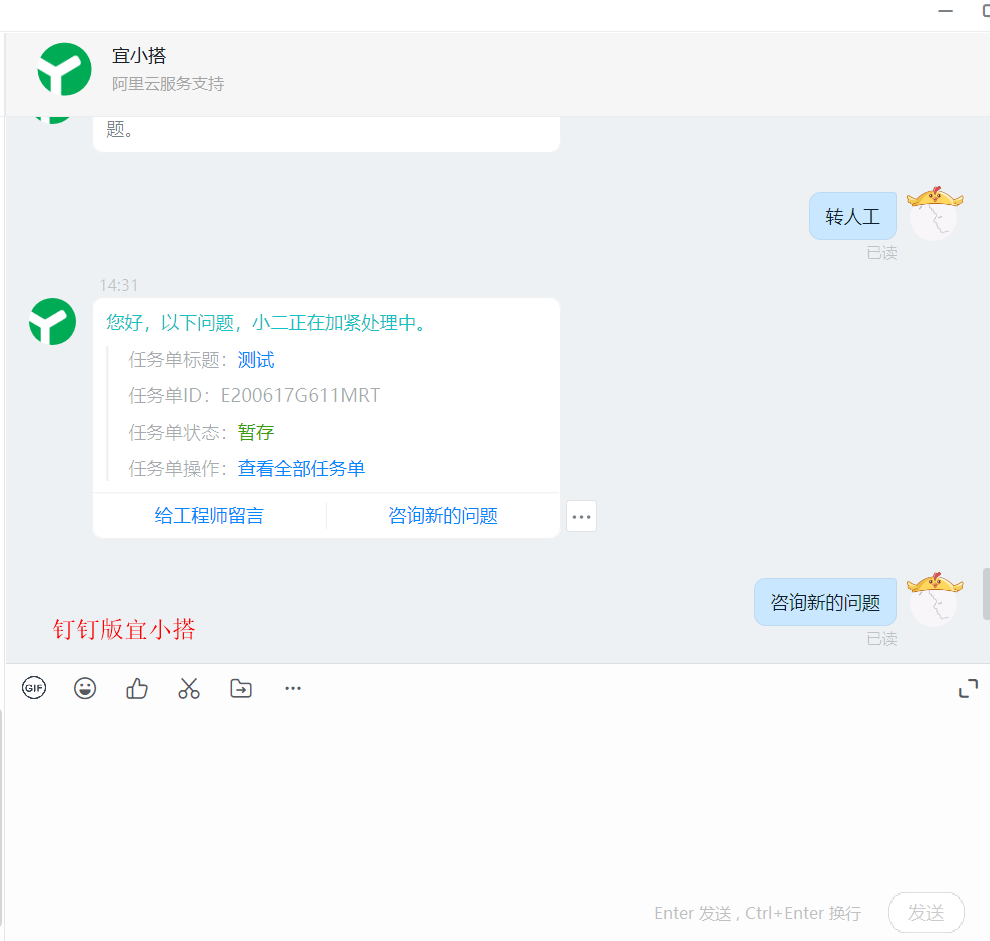The image size is (990, 941).
Task: Click your avatar next to 转人工 message
Action: 934,213
